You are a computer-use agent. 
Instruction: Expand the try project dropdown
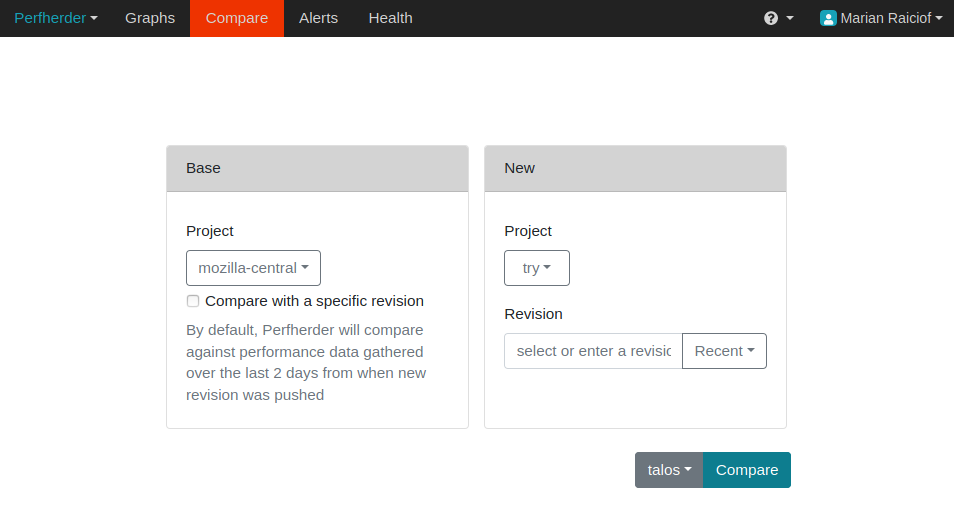pyautogui.click(x=537, y=268)
